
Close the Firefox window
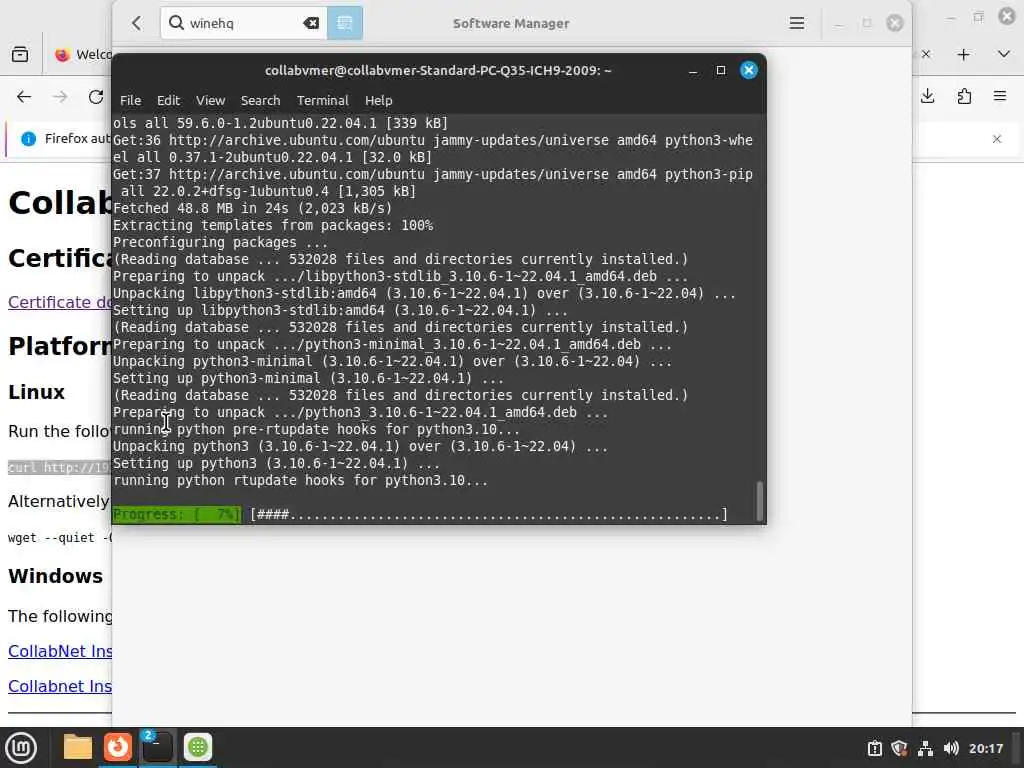pos(1007,16)
